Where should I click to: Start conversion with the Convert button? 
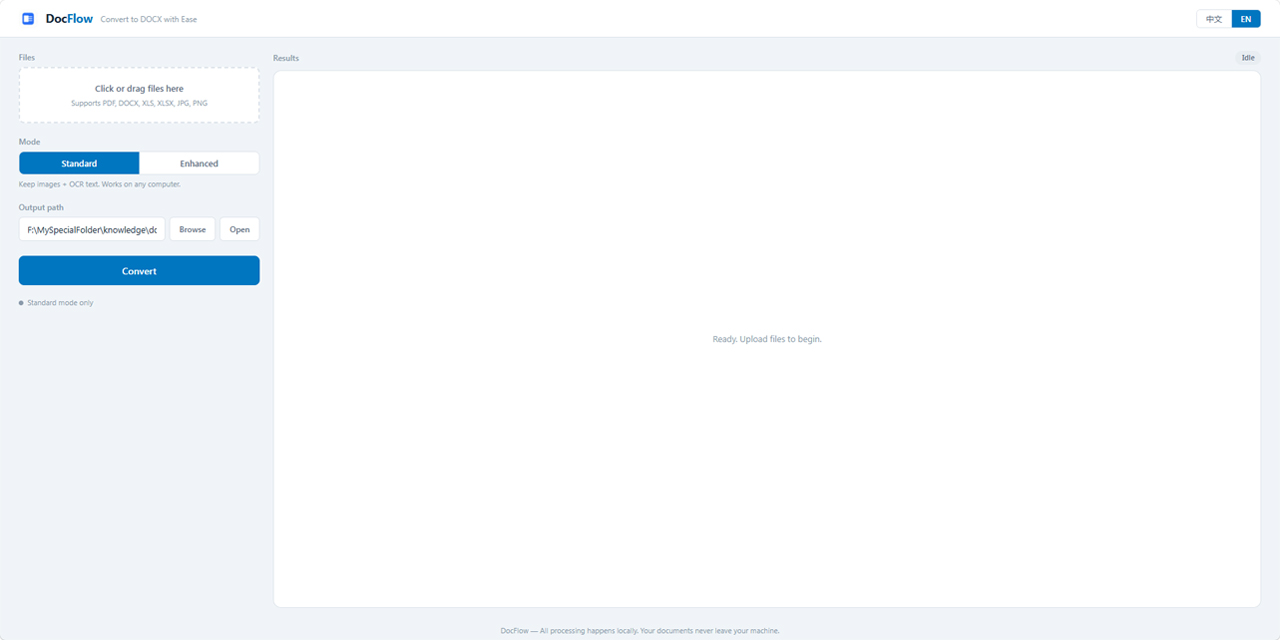(x=139, y=271)
